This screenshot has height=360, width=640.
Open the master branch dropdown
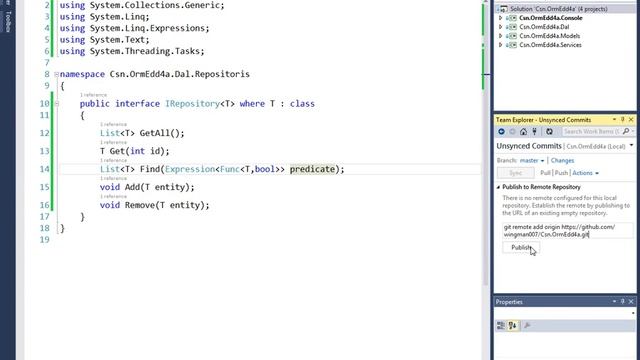(532, 160)
